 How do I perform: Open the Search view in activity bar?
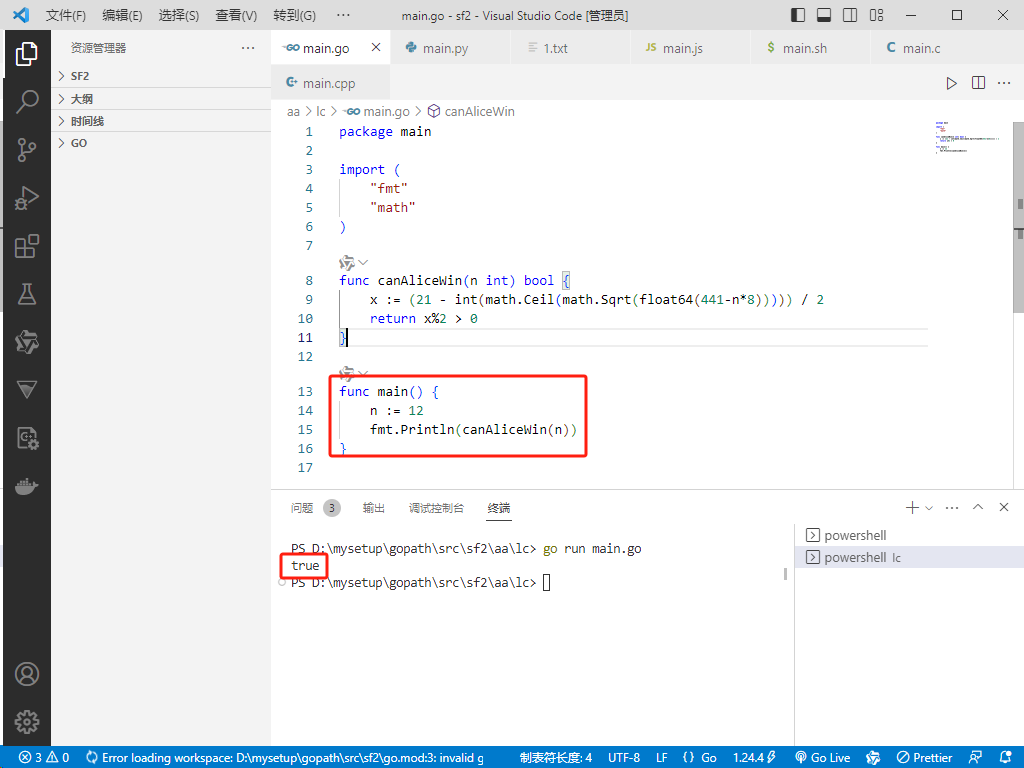(x=27, y=102)
